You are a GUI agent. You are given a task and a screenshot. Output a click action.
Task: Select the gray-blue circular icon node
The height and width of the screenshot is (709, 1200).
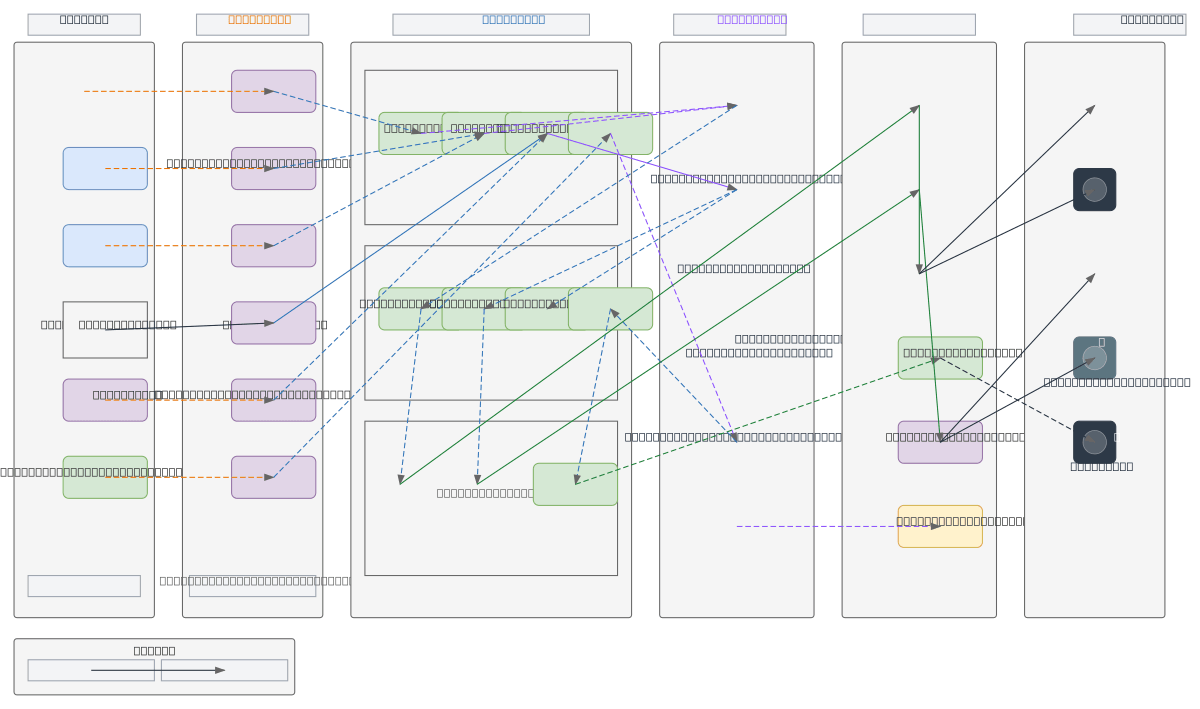pyautogui.click(x=1094, y=358)
